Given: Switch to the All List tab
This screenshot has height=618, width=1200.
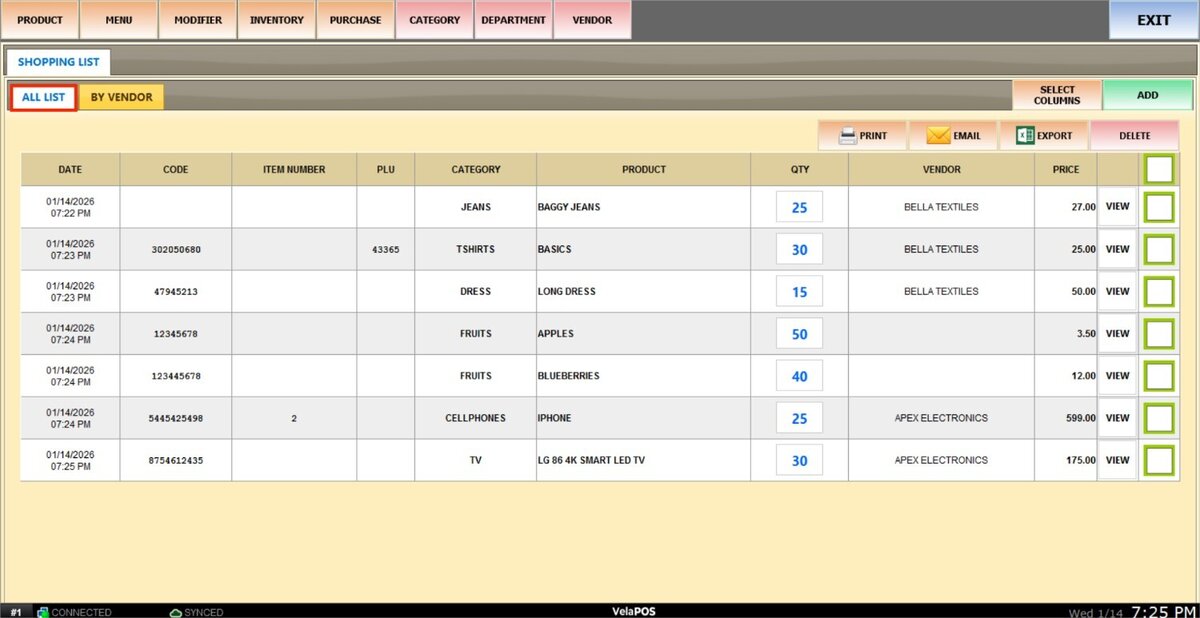Looking at the screenshot, I should point(44,97).
